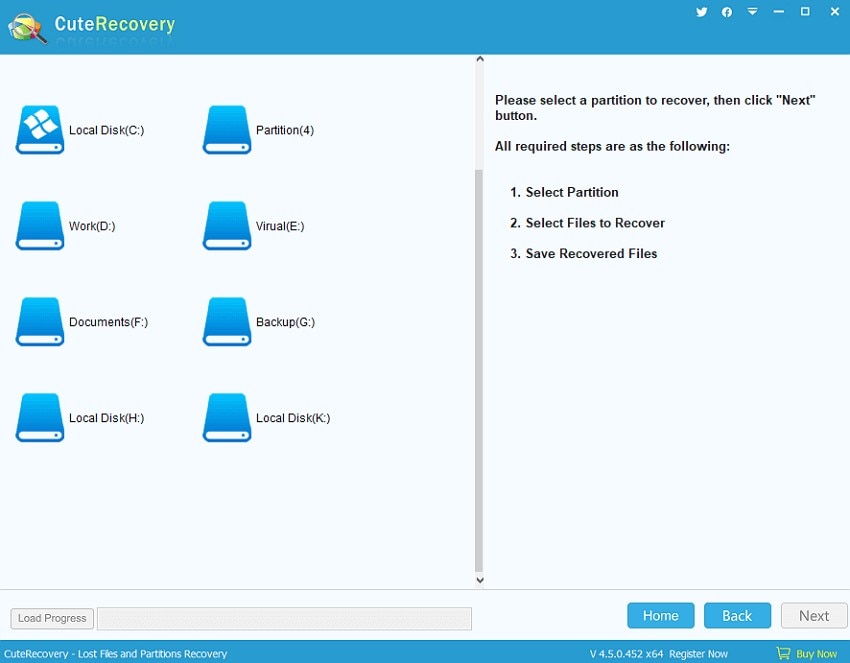
Task: Click the Back button
Action: tap(737, 616)
